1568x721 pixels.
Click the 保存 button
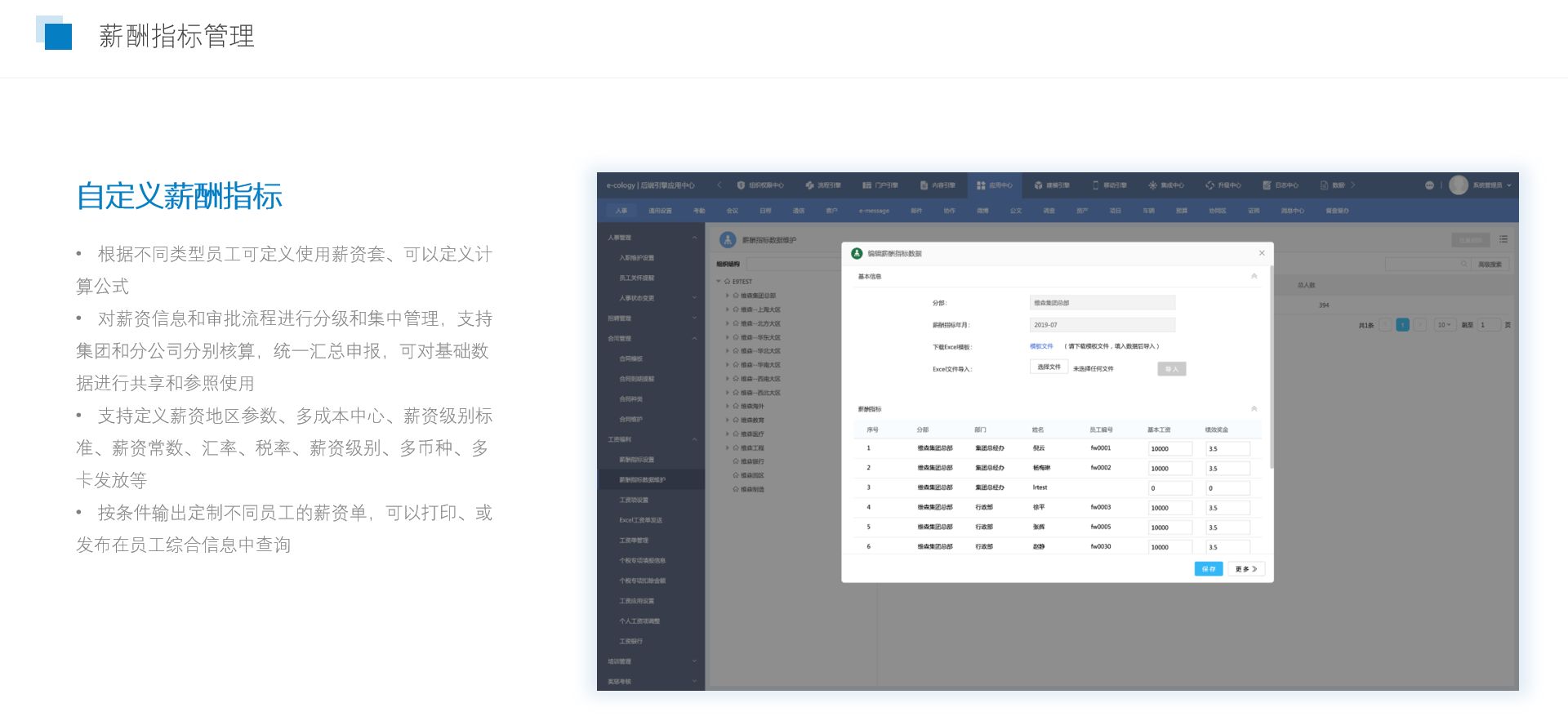(1208, 569)
